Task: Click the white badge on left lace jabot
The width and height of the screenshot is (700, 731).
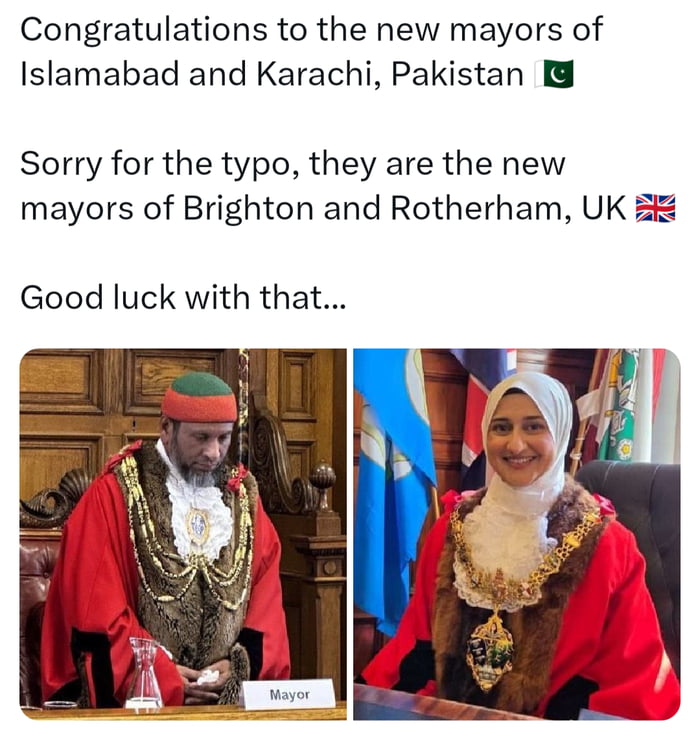Action: pyautogui.click(x=199, y=526)
